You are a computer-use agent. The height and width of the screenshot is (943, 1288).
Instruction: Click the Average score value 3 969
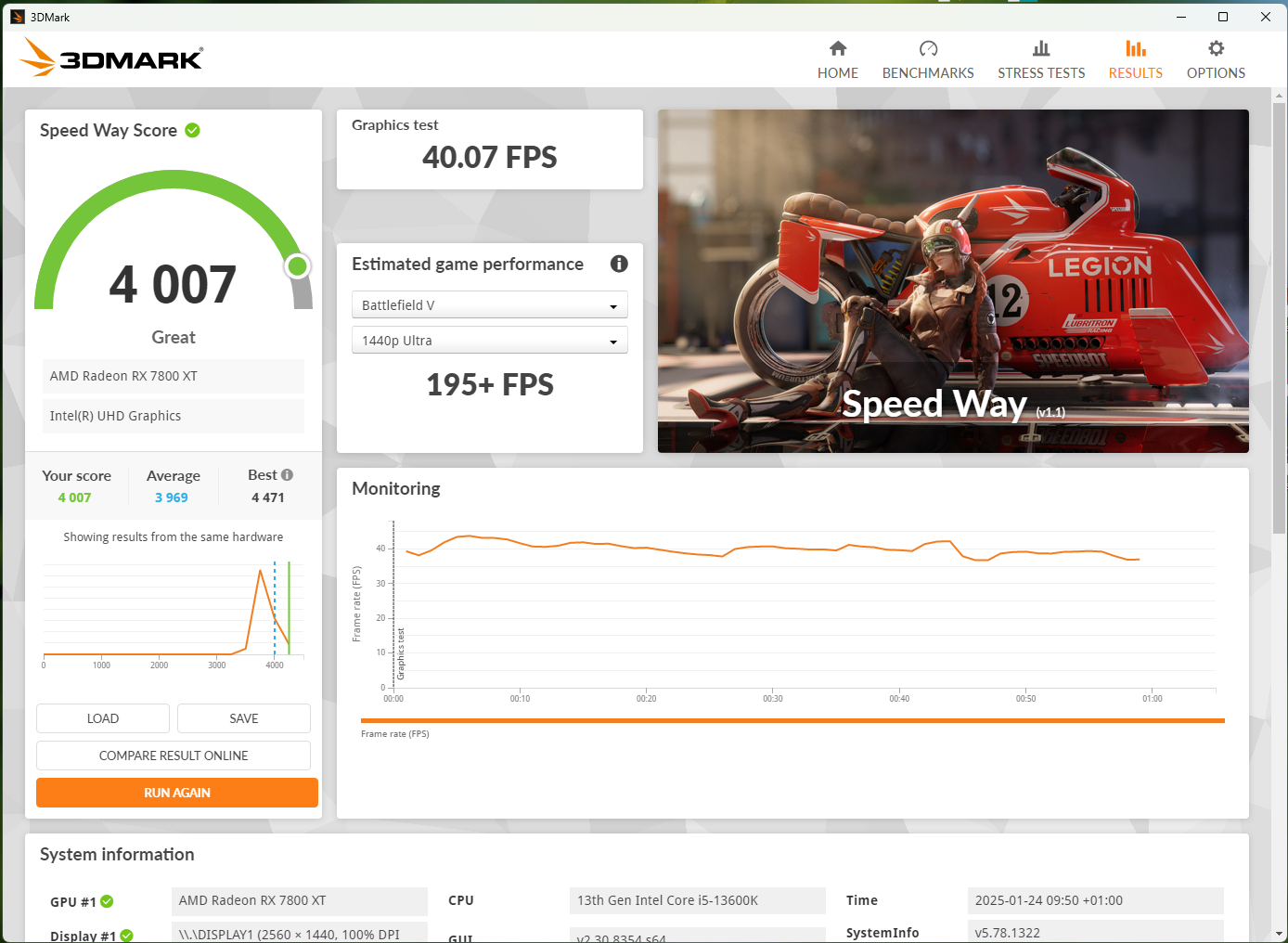172,497
